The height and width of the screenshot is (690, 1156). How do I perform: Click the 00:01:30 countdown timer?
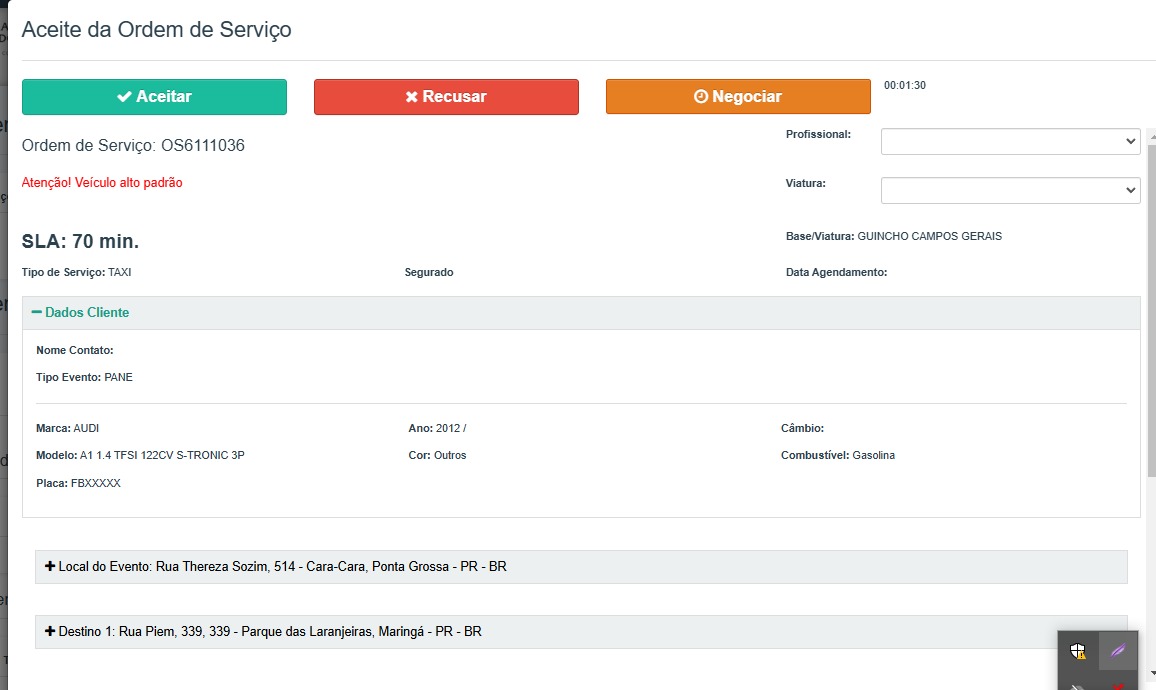(904, 86)
